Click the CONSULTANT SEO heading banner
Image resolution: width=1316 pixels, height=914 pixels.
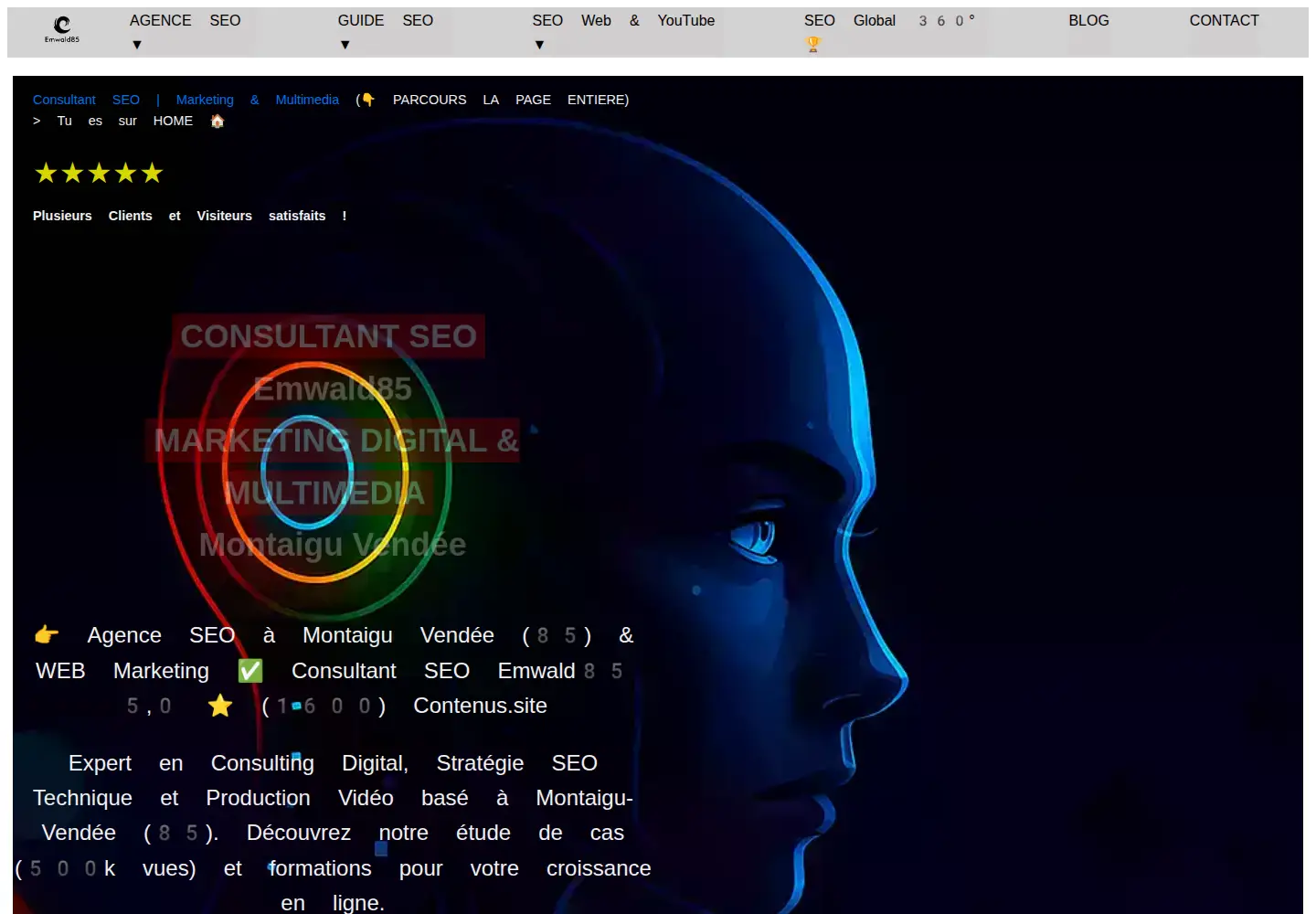click(x=328, y=336)
